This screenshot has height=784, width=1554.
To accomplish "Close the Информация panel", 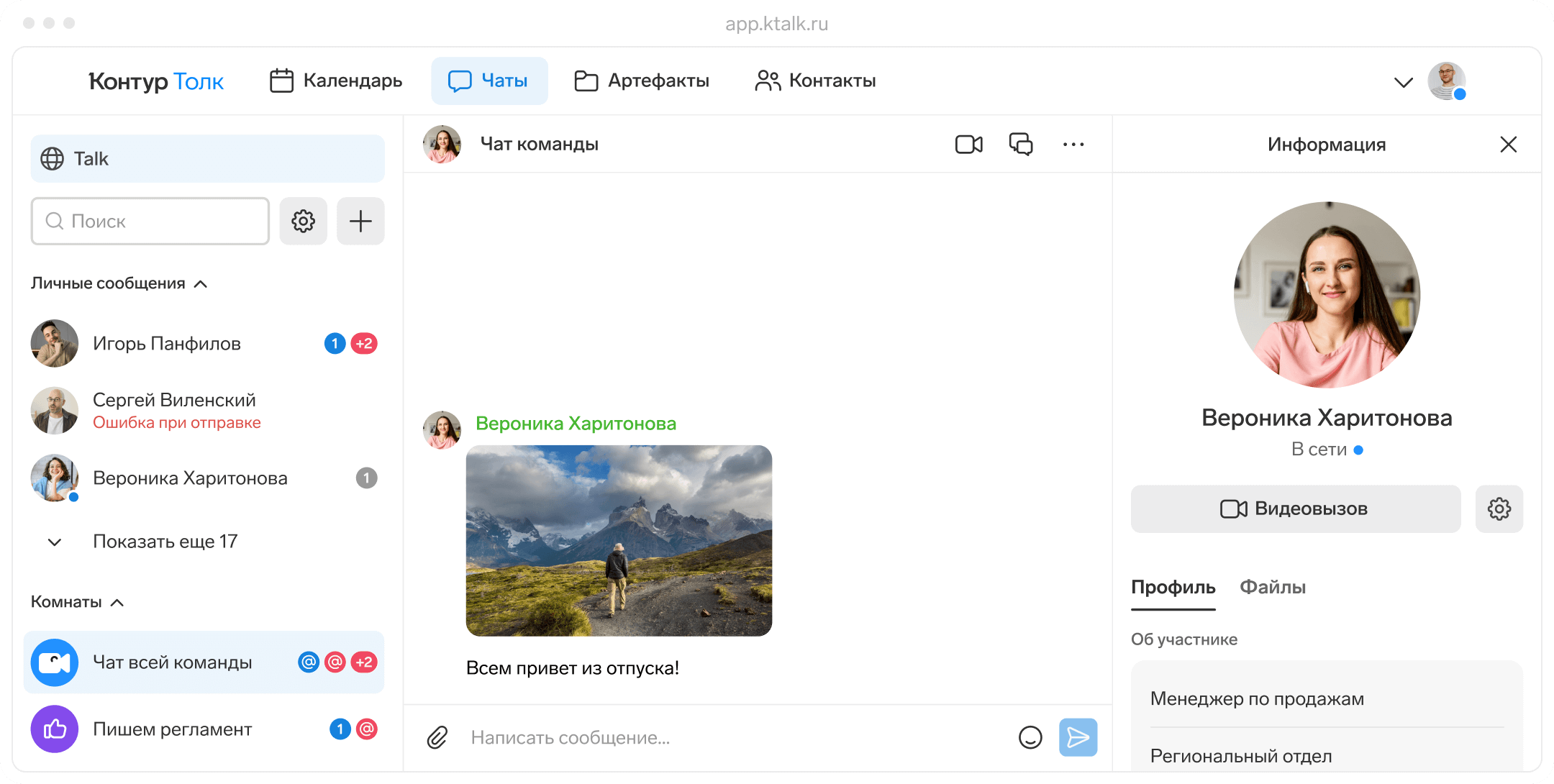I will (1509, 145).
